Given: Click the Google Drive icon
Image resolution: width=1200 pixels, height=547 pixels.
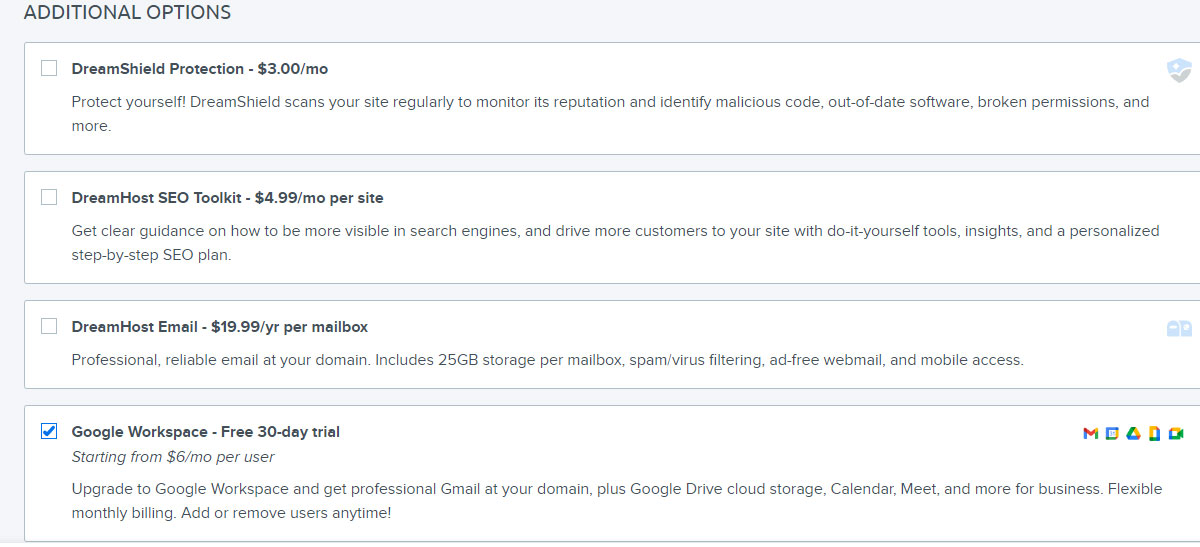Looking at the screenshot, I should [x=1133, y=433].
